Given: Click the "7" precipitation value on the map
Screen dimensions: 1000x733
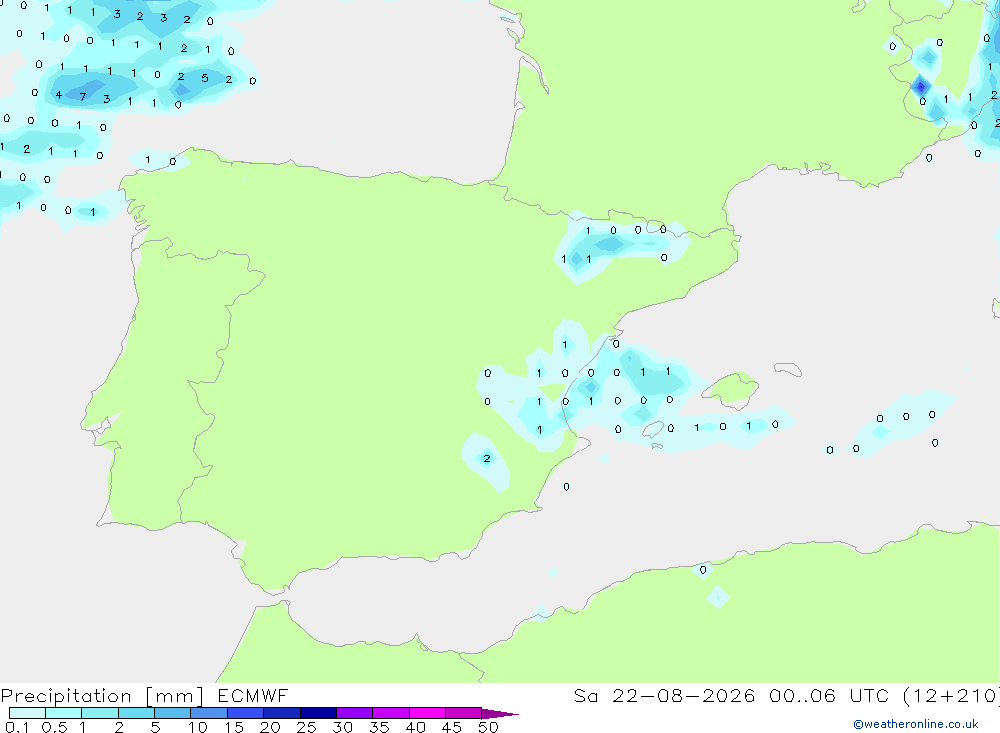Looking at the screenshot, I should (x=83, y=97).
